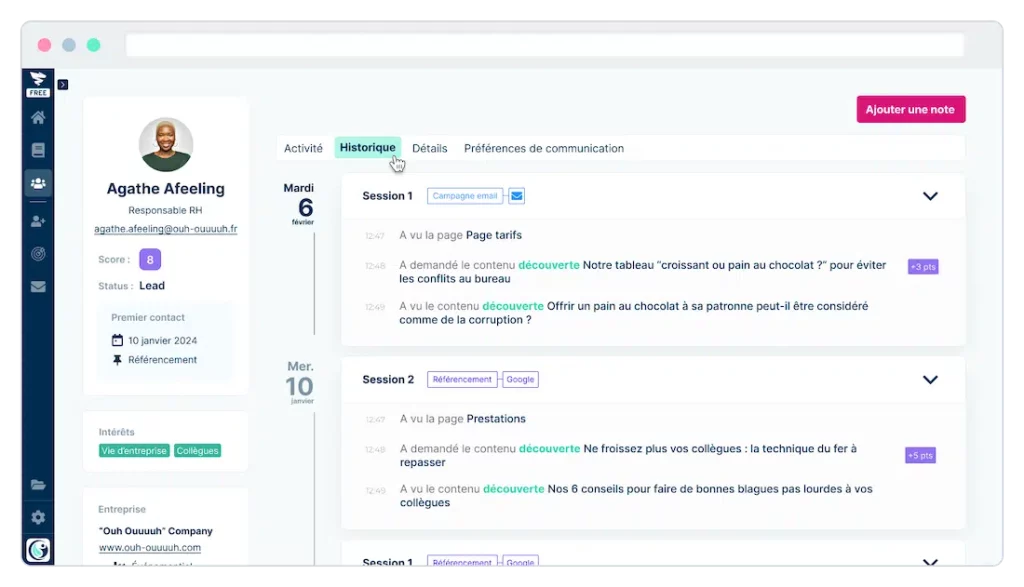The height and width of the screenshot is (587, 1024).
Task: Open the www.ouh-ouuuuh.com link
Action: [150, 548]
